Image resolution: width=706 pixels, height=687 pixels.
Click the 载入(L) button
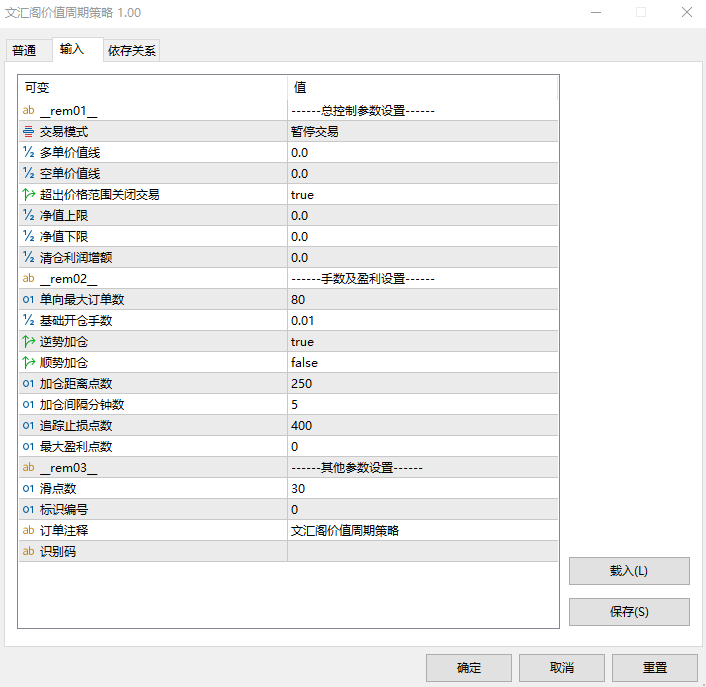(x=628, y=571)
